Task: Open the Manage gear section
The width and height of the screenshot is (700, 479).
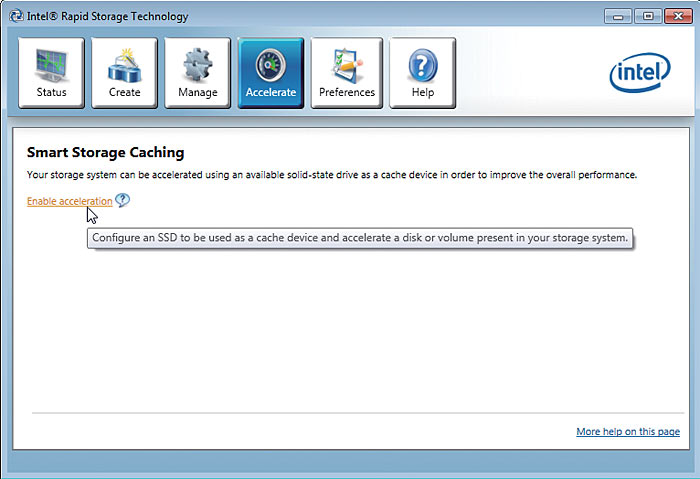Action: click(x=198, y=73)
